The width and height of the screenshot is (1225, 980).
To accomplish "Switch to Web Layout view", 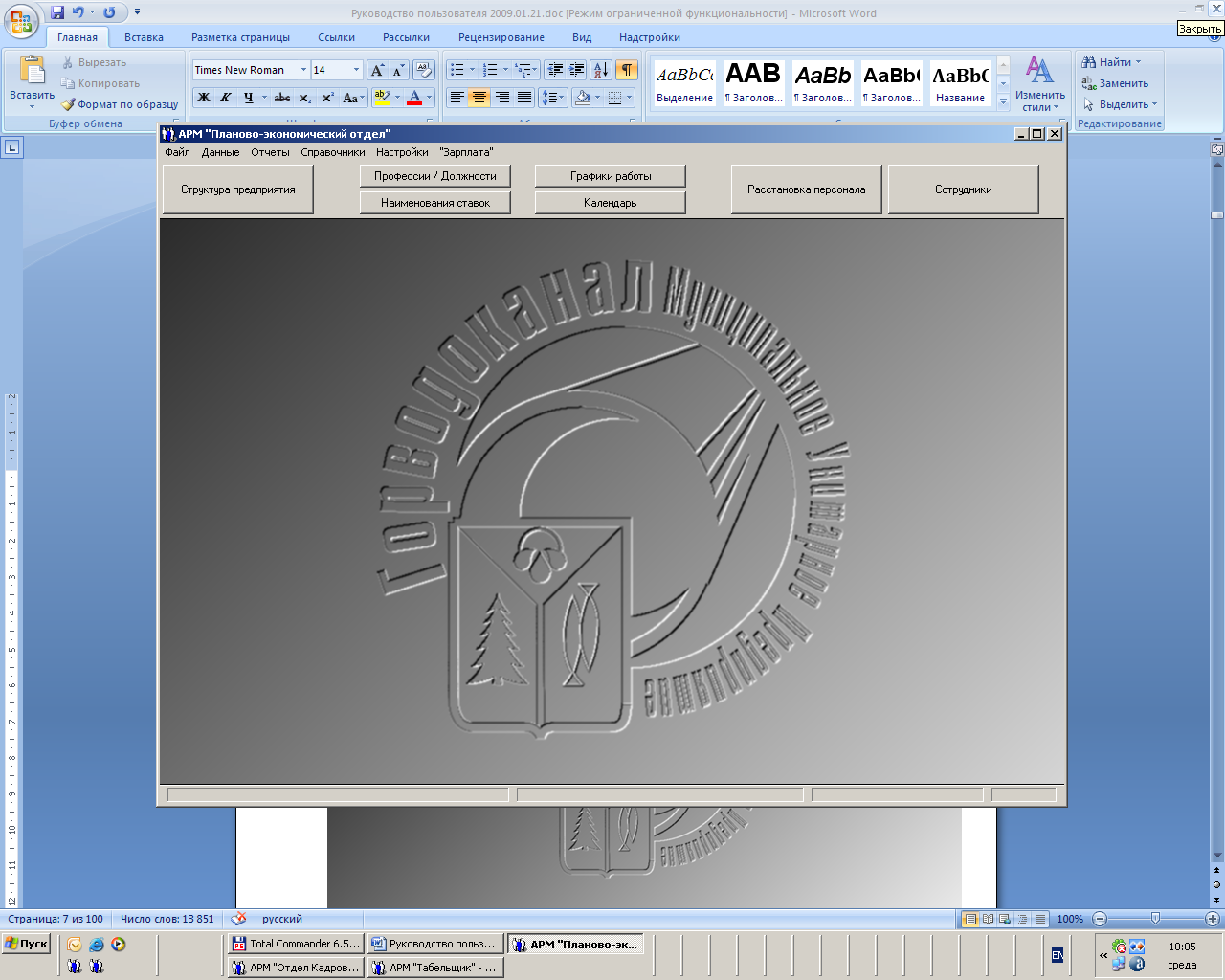I will click(x=1005, y=919).
